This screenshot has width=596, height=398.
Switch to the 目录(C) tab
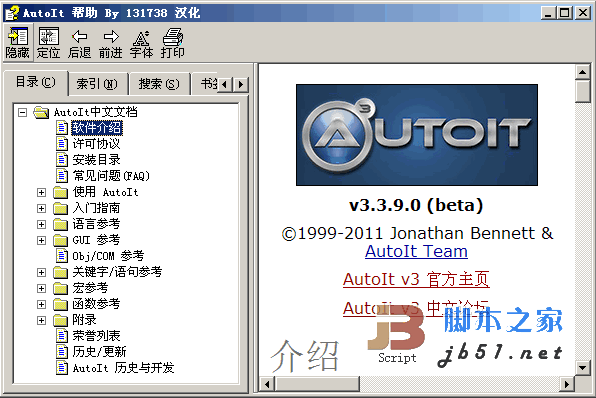(36, 82)
